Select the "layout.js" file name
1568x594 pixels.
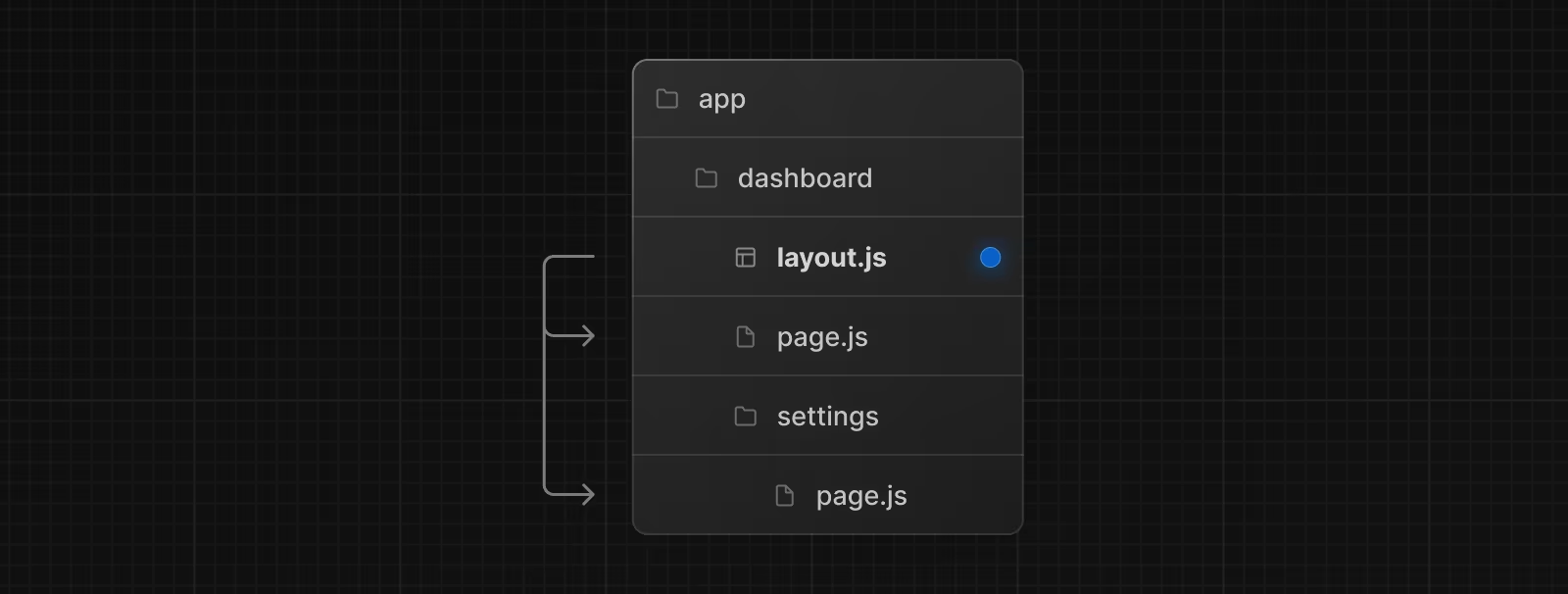(831, 258)
